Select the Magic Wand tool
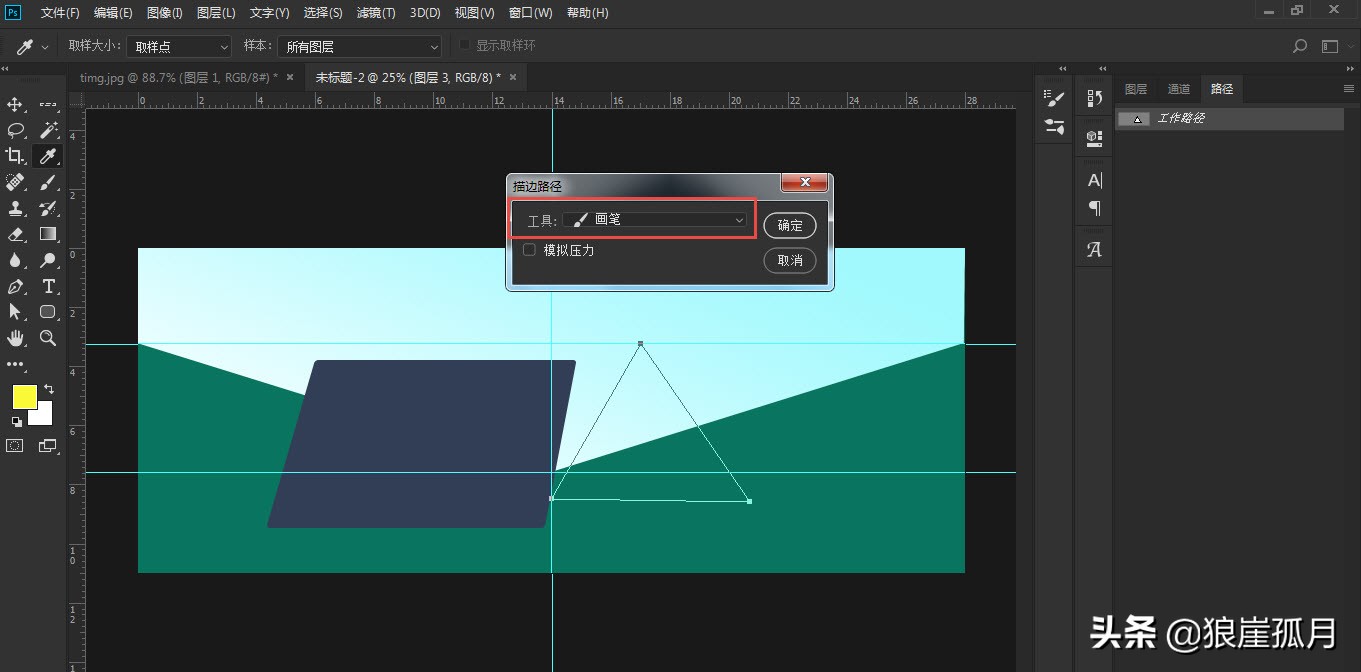The width and height of the screenshot is (1361, 672). pos(48,130)
